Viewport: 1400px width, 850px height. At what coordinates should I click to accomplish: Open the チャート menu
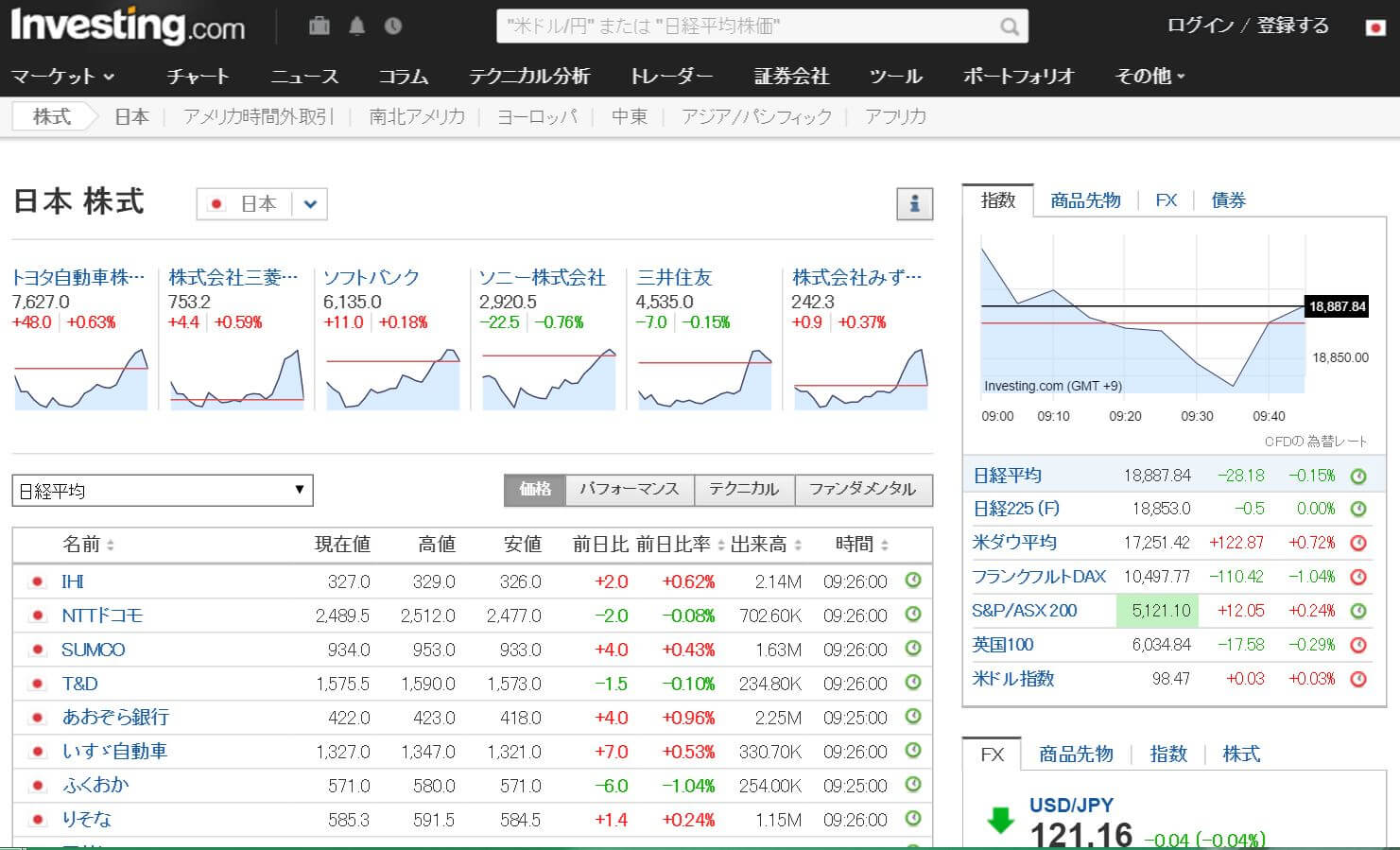(198, 77)
